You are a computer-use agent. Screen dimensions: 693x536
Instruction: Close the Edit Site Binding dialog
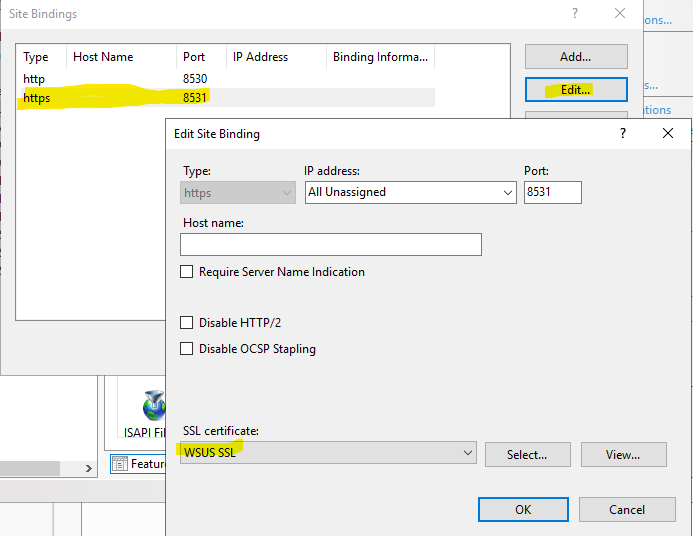[668, 133]
